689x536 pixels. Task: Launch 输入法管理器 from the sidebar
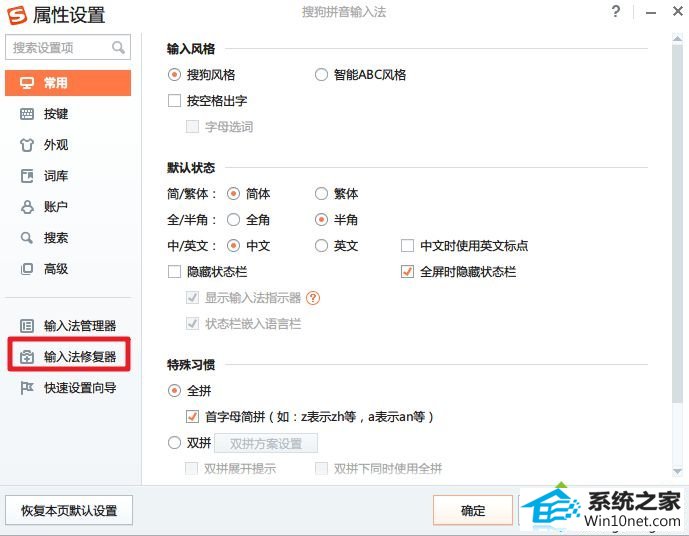pos(68,326)
